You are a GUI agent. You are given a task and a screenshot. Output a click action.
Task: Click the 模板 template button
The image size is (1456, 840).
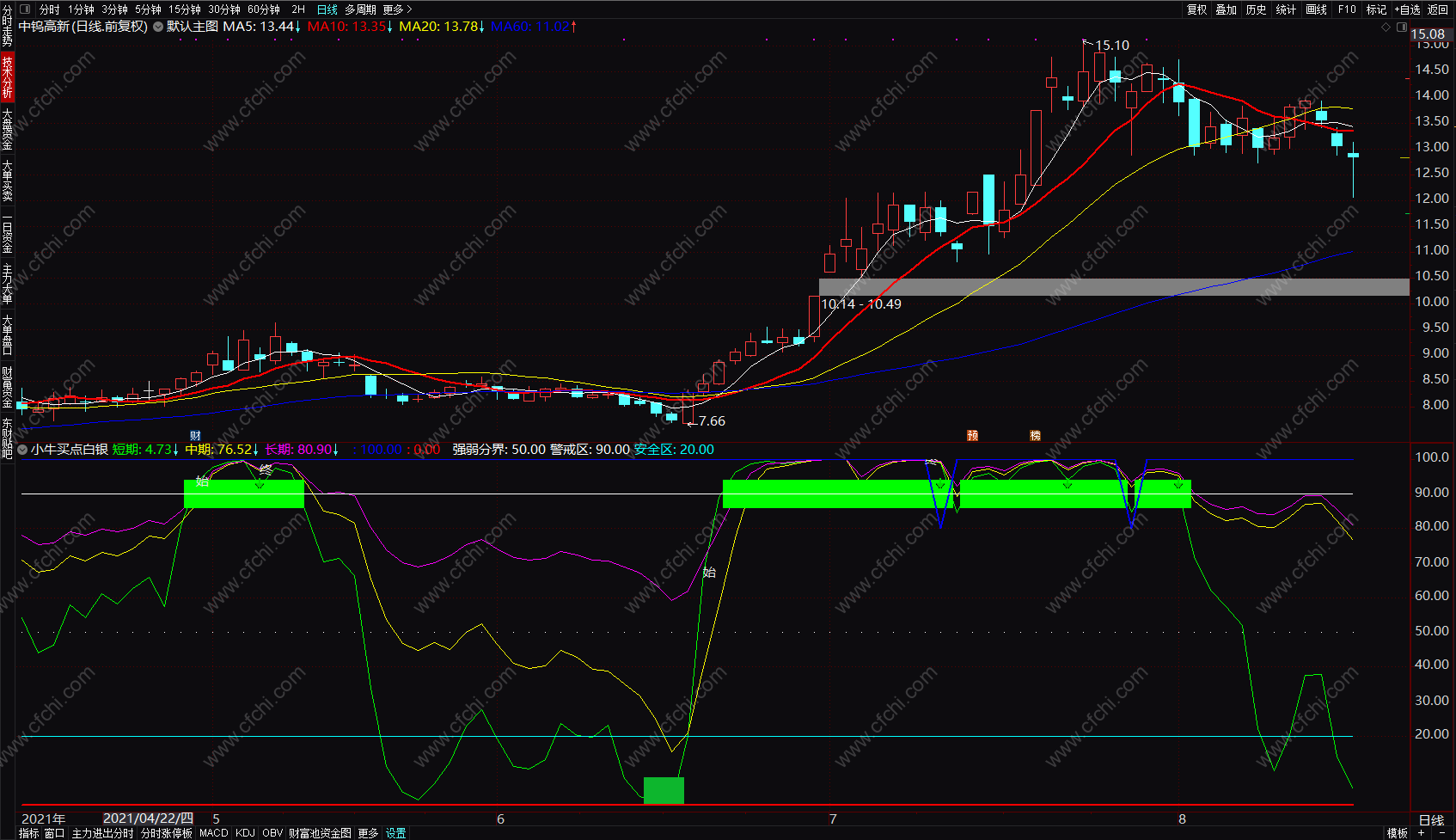pos(1397,833)
